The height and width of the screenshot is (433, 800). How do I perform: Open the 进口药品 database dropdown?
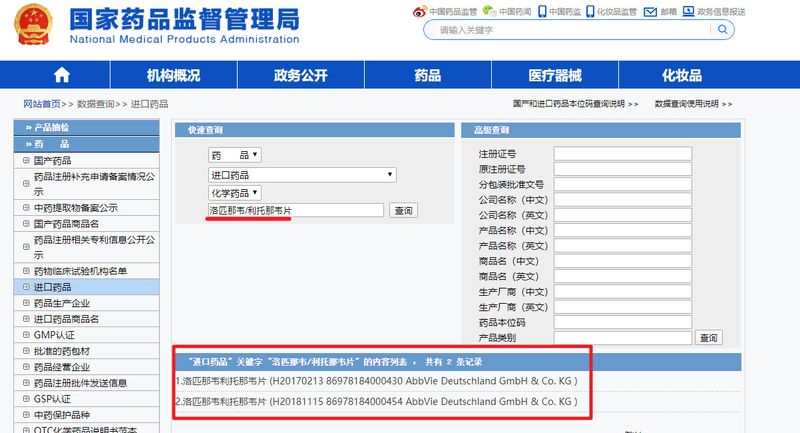(x=302, y=174)
